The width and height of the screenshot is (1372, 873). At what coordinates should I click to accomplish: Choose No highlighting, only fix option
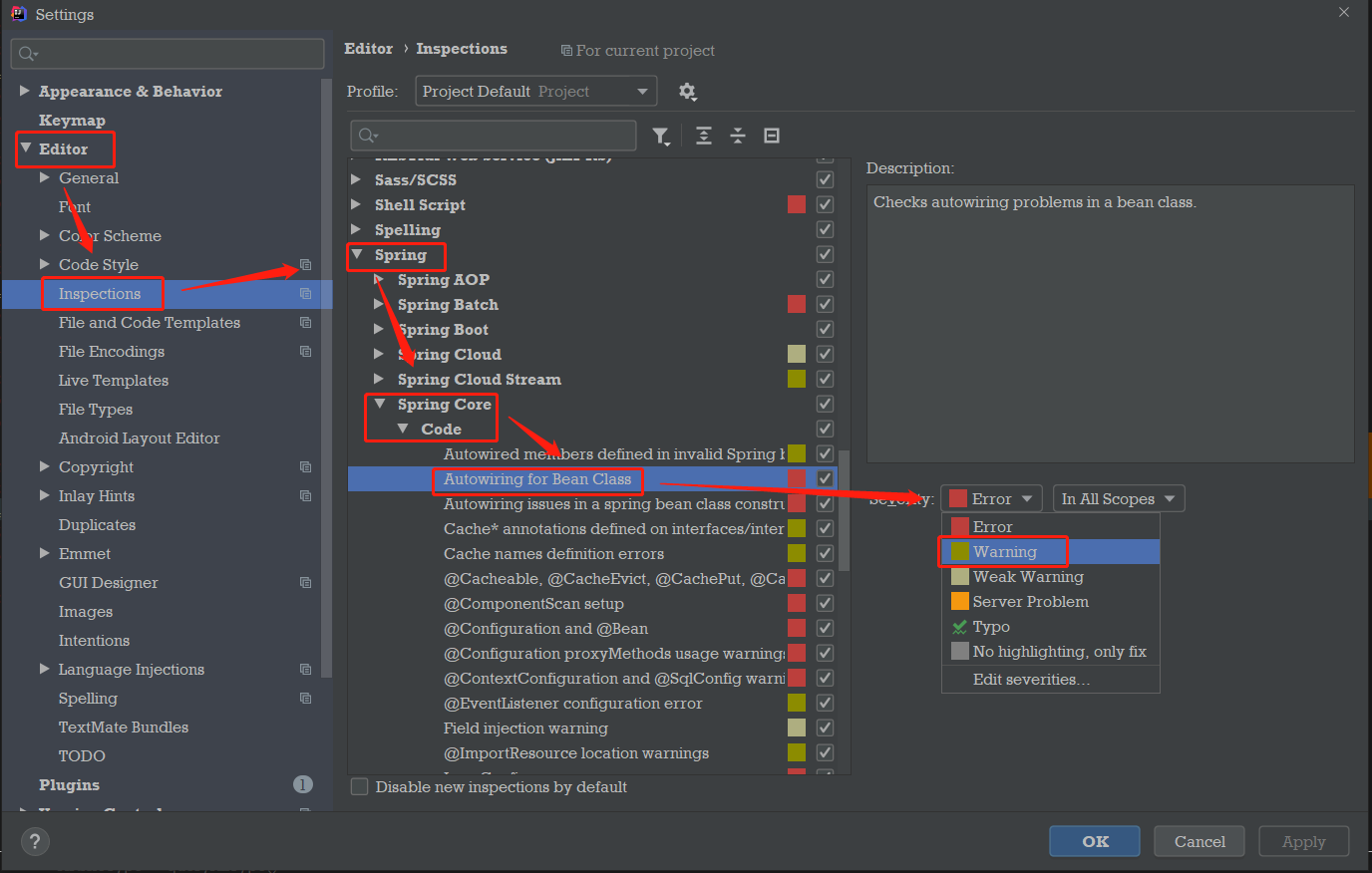pyautogui.click(x=1051, y=652)
